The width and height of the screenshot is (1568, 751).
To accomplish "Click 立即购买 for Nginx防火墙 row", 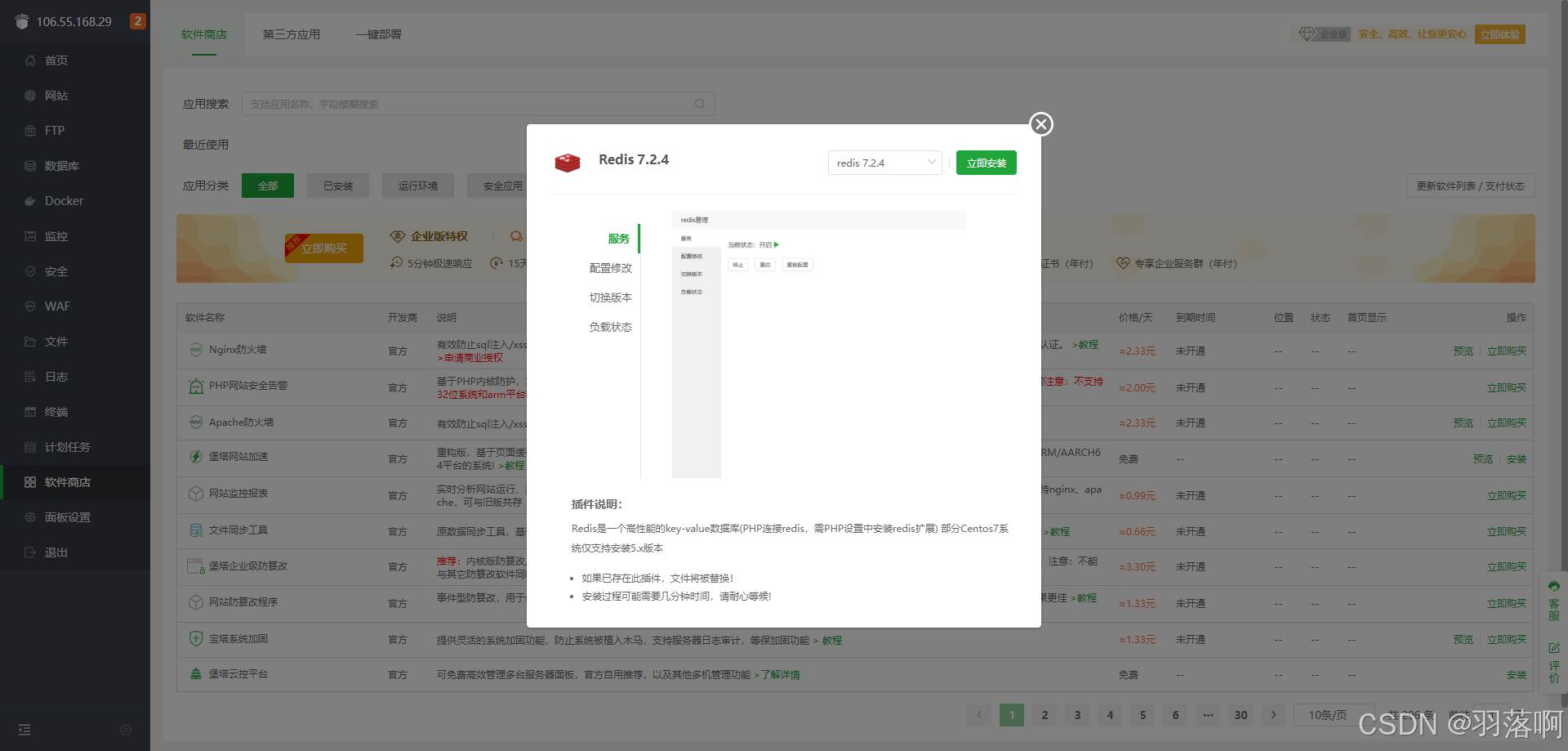I will coord(1507,351).
